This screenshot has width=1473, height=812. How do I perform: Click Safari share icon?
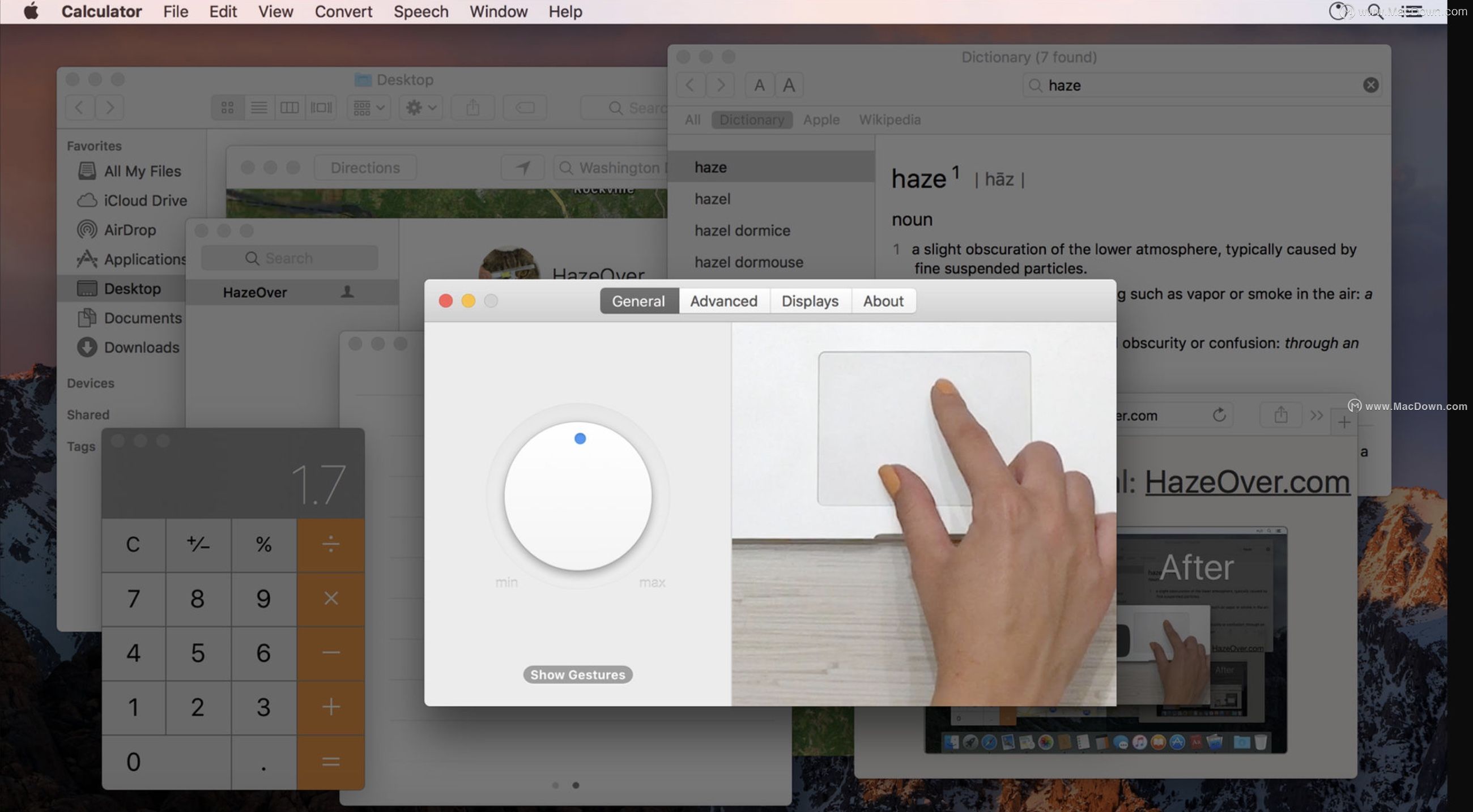[x=1281, y=415]
